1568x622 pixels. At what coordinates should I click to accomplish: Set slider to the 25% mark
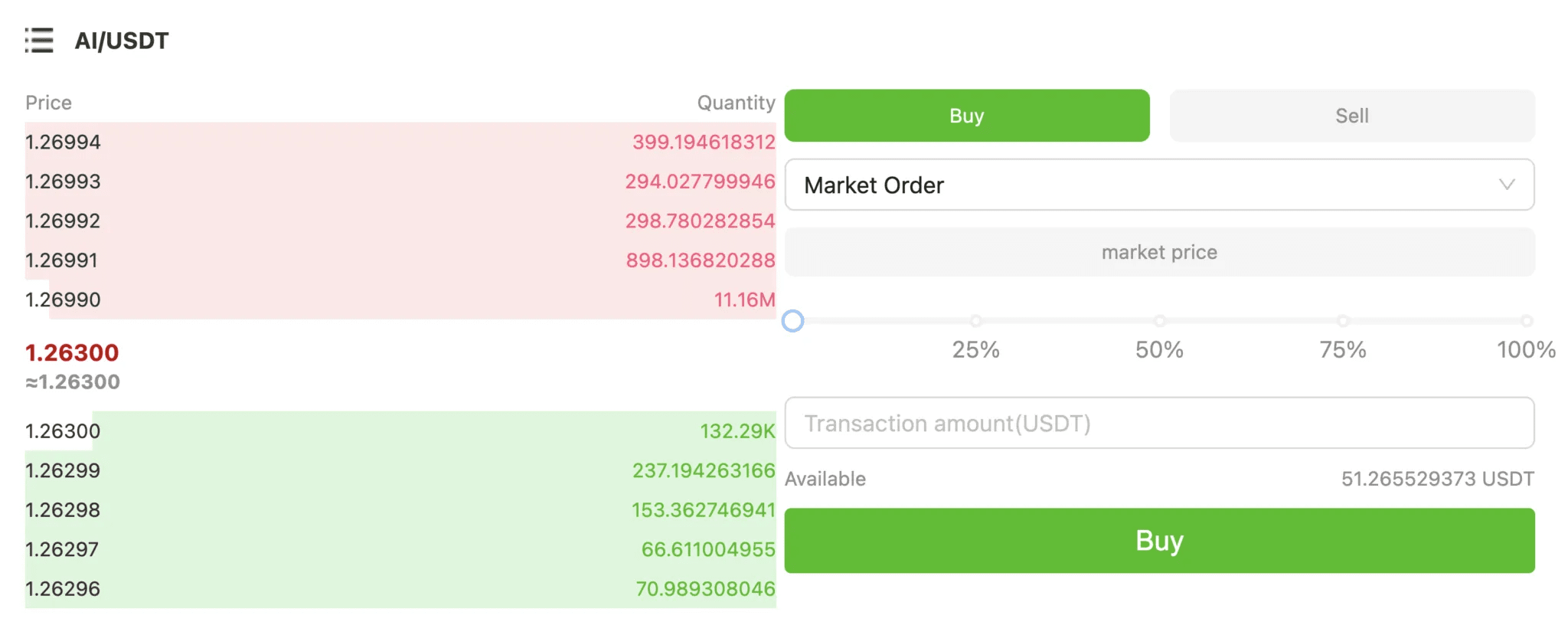pos(975,321)
